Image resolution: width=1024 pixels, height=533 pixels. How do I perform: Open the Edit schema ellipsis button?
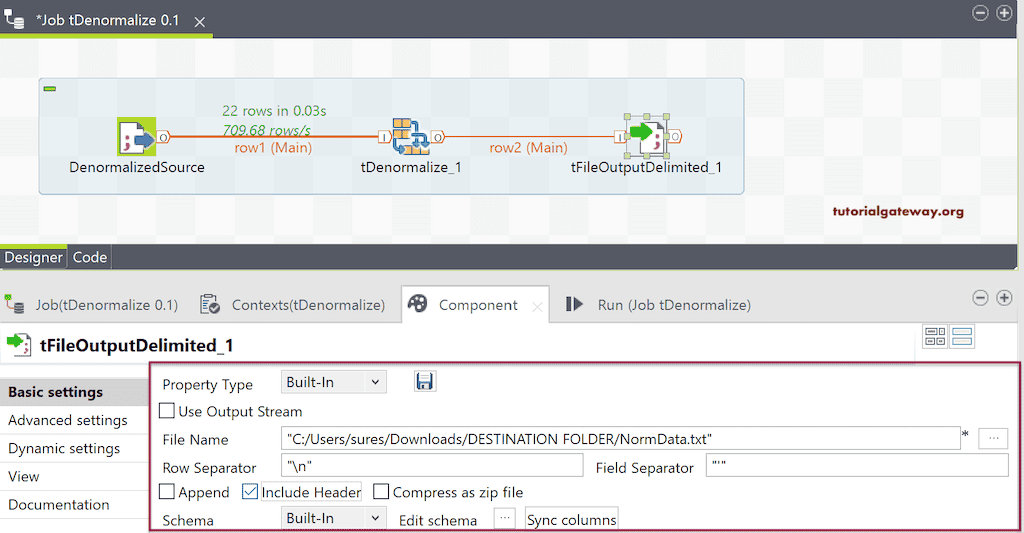tap(504, 519)
